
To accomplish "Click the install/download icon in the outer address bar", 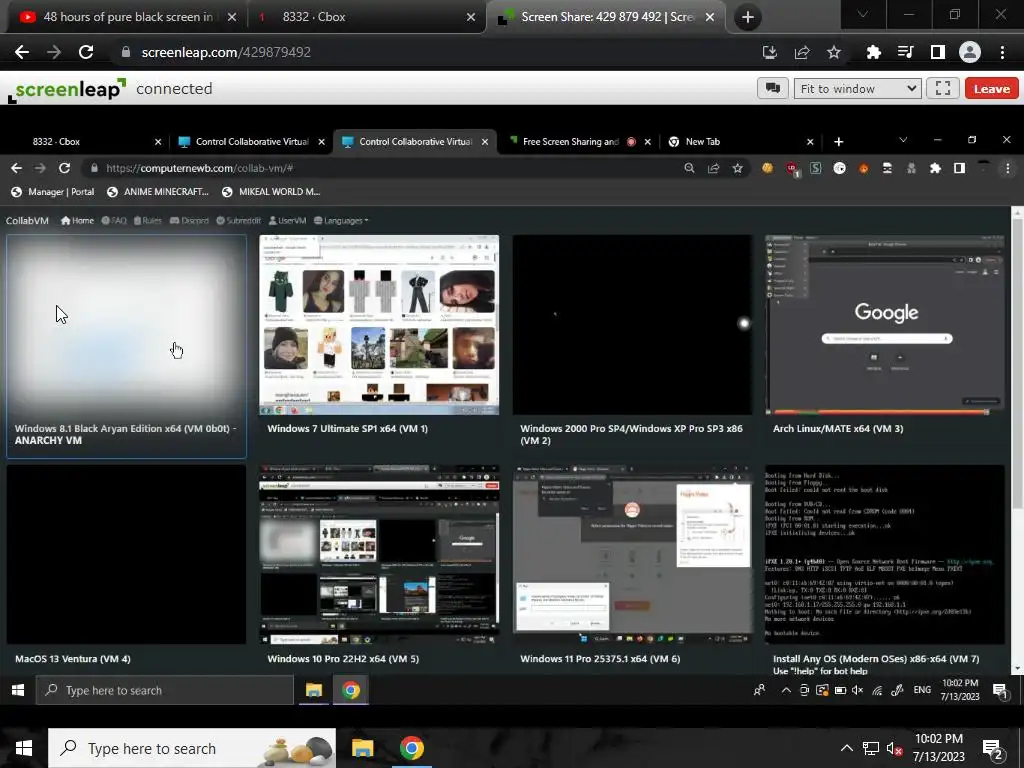I will coord(770,52).
